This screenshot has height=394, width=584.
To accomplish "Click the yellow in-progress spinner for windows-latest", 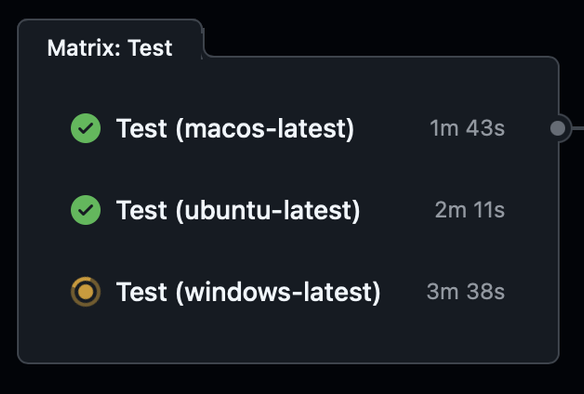I will click(86, 292).
